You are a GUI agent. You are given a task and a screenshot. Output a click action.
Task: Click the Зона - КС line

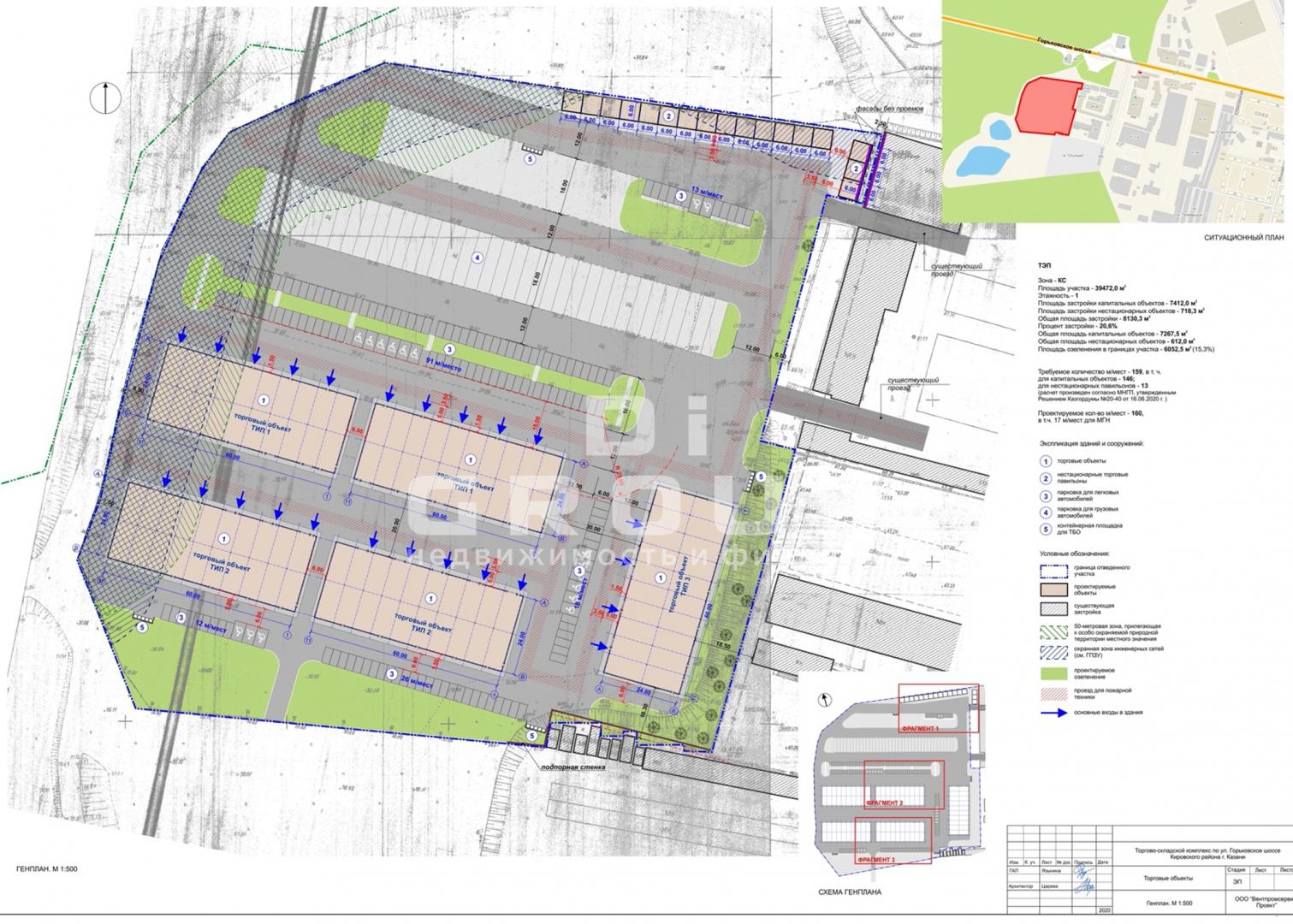click(1054, 280)
